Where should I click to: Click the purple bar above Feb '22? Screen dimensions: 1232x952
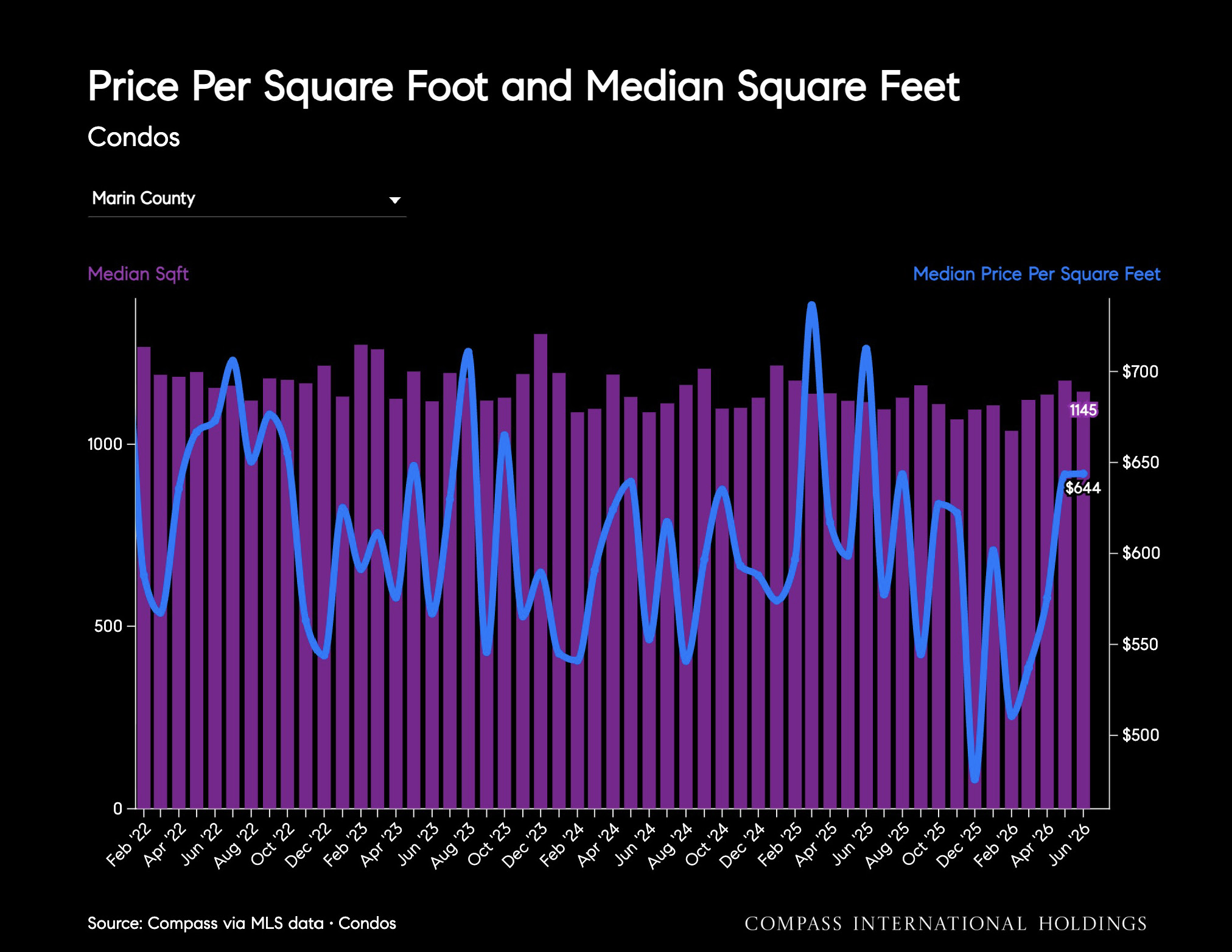(144, 578)
